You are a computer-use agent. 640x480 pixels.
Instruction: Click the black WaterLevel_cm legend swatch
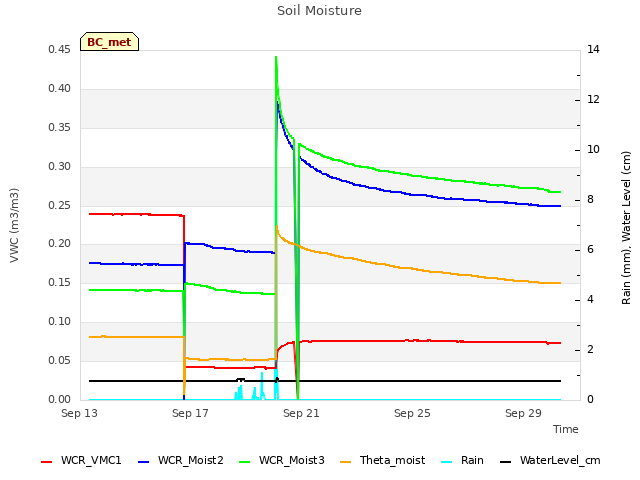coord(506,462)
